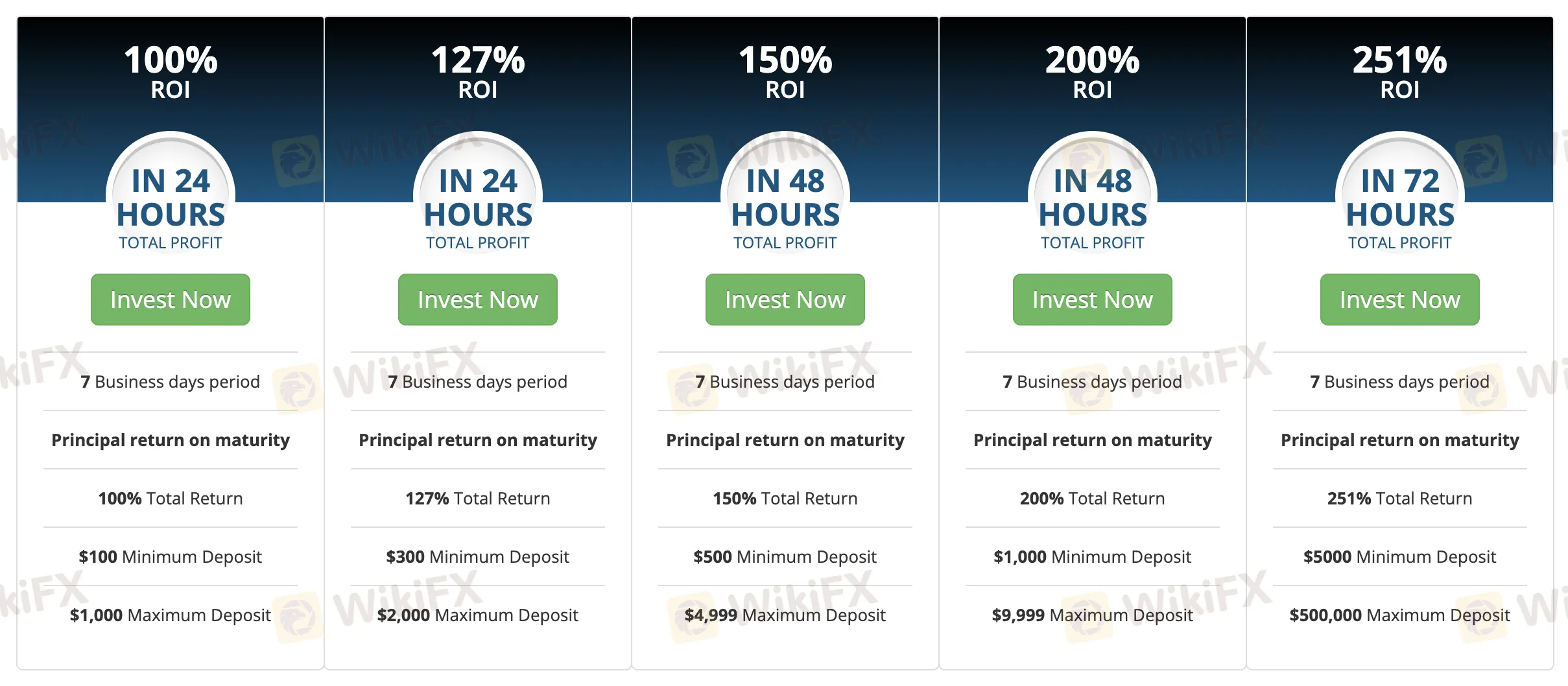Select Invest Now on the 251% ROI plan
1568x686 pixels.
(1399, 300)
